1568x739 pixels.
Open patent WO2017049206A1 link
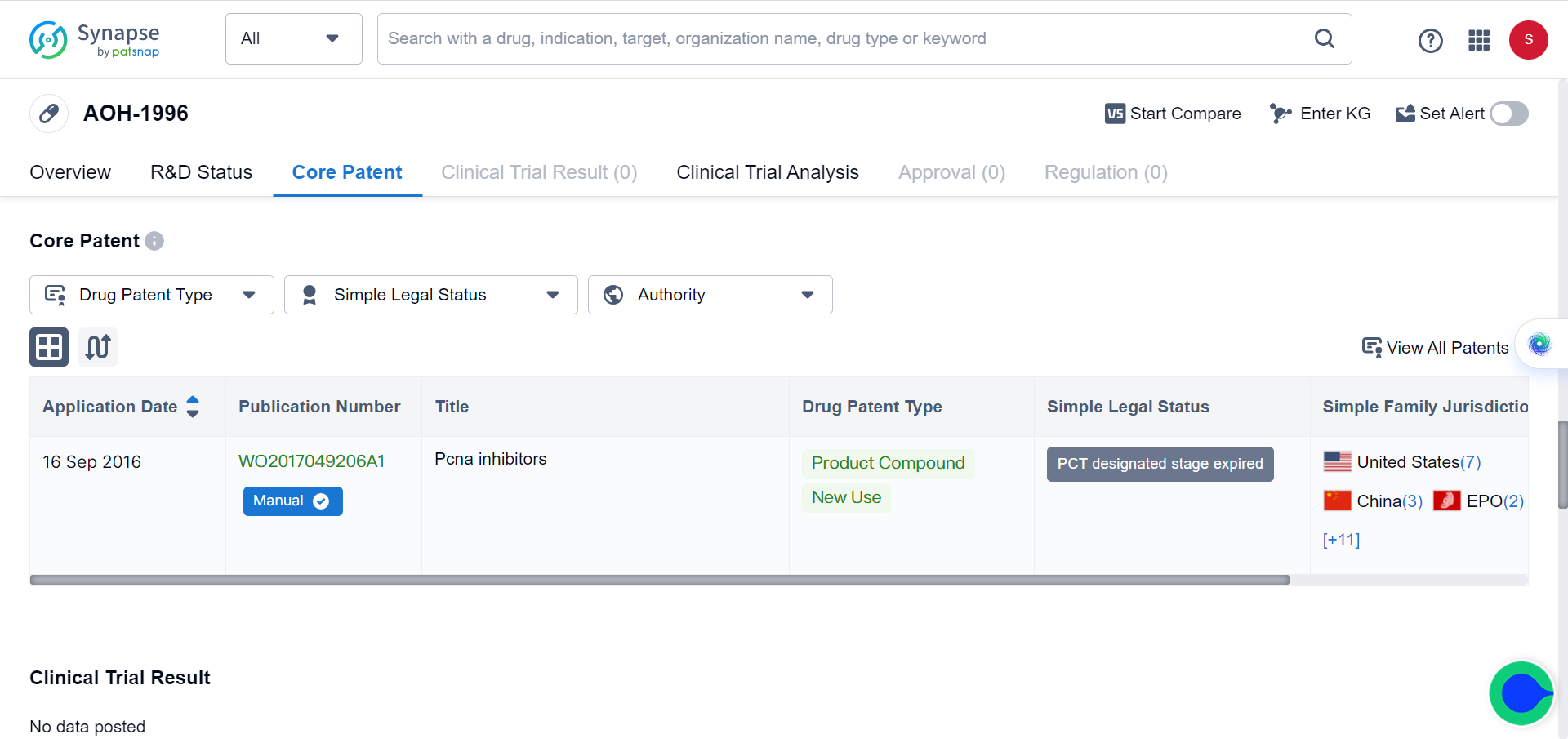coord(311,461)
